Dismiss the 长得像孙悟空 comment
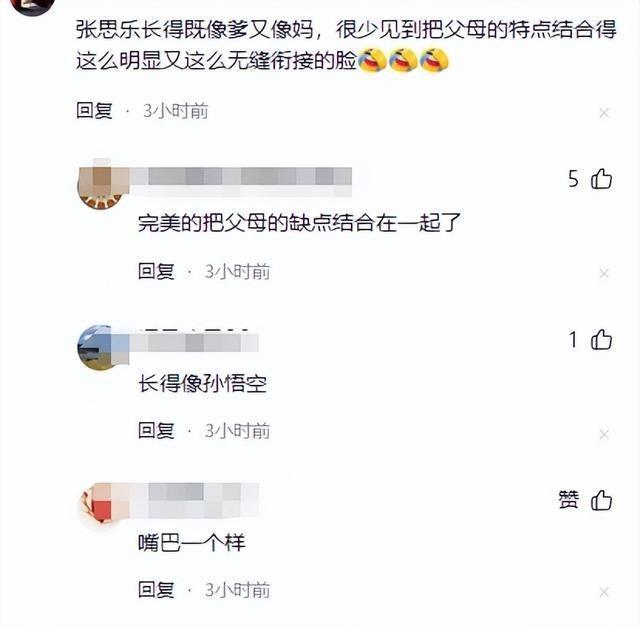Viewport: 640px width, 628px height. 604,434
